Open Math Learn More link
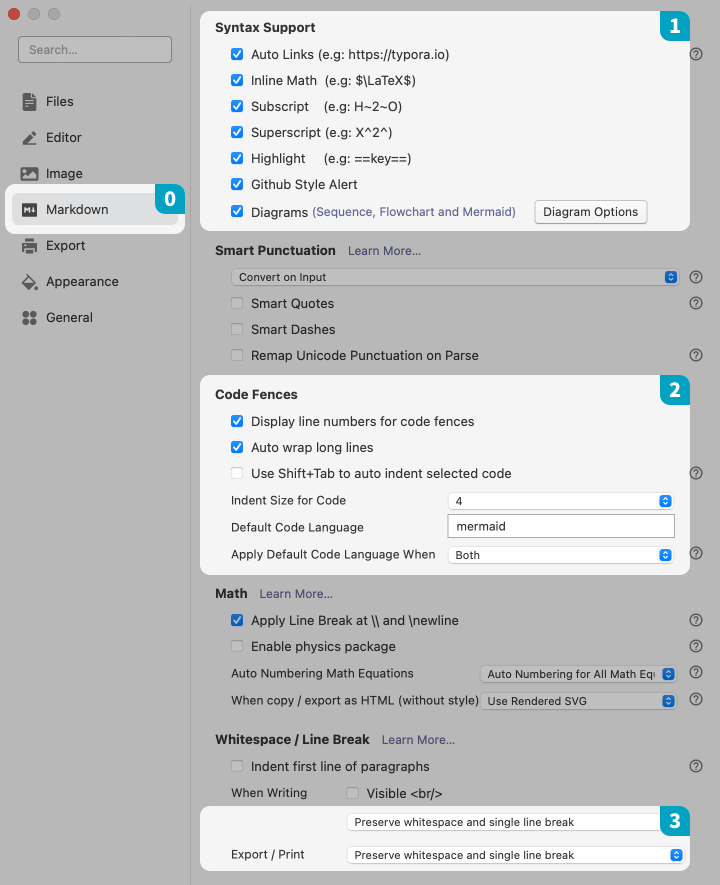720x885 pixels. coord(296,594)
